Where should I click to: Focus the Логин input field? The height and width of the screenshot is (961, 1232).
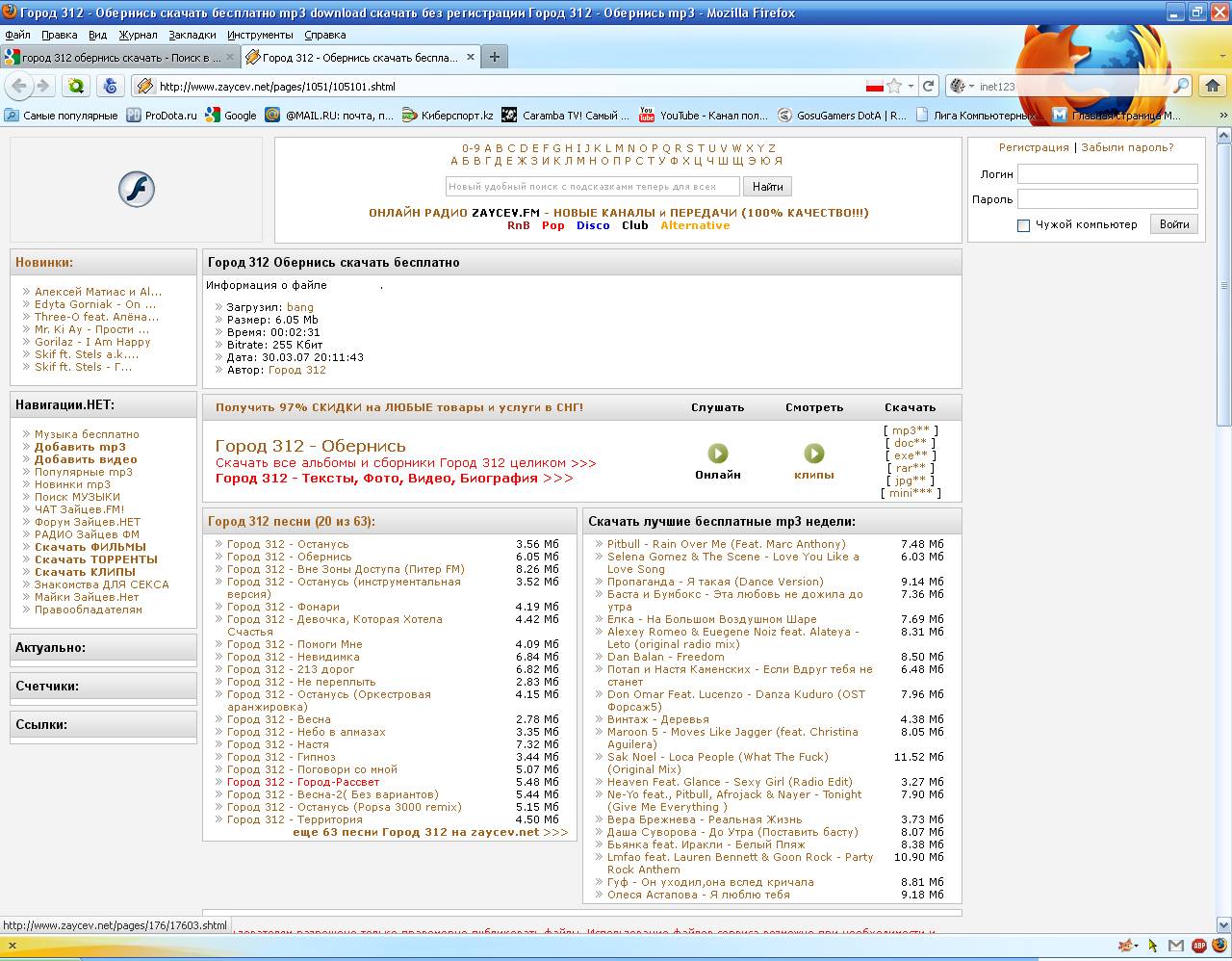click(x=1108, y=174)
